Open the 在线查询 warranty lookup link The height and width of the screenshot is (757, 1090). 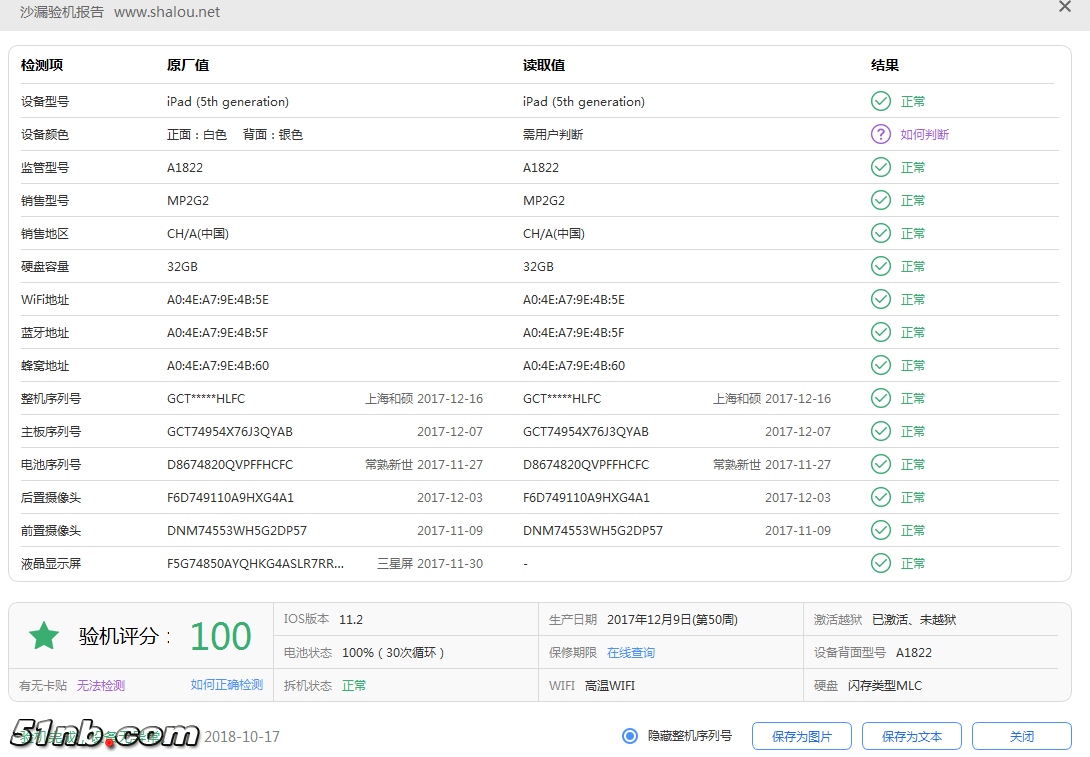click(x=631, y=653)
